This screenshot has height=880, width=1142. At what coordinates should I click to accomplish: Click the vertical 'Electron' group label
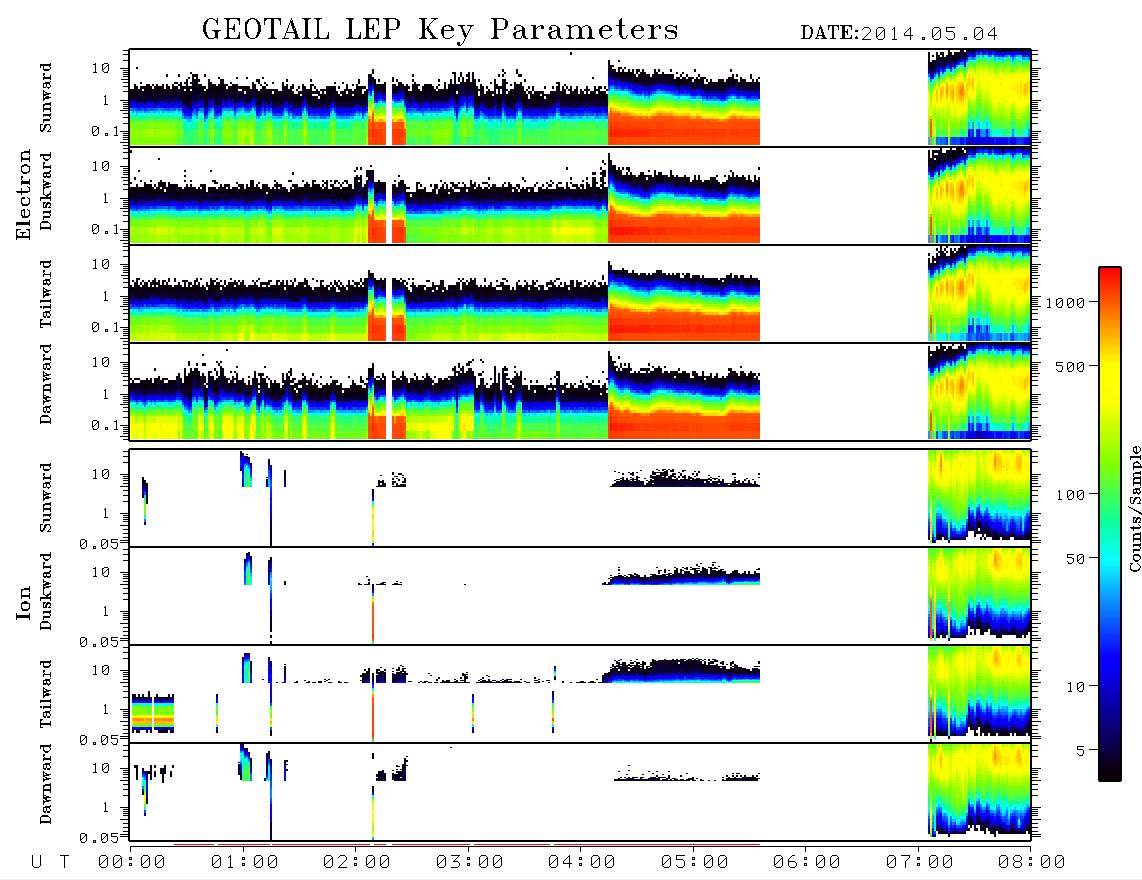[24, 195]
